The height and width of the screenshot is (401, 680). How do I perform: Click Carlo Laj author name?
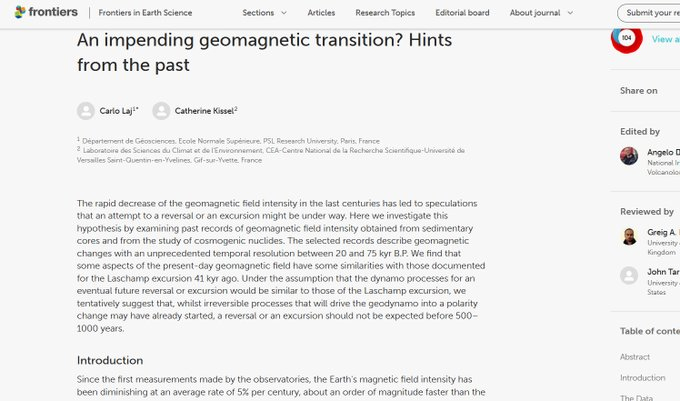117,111
